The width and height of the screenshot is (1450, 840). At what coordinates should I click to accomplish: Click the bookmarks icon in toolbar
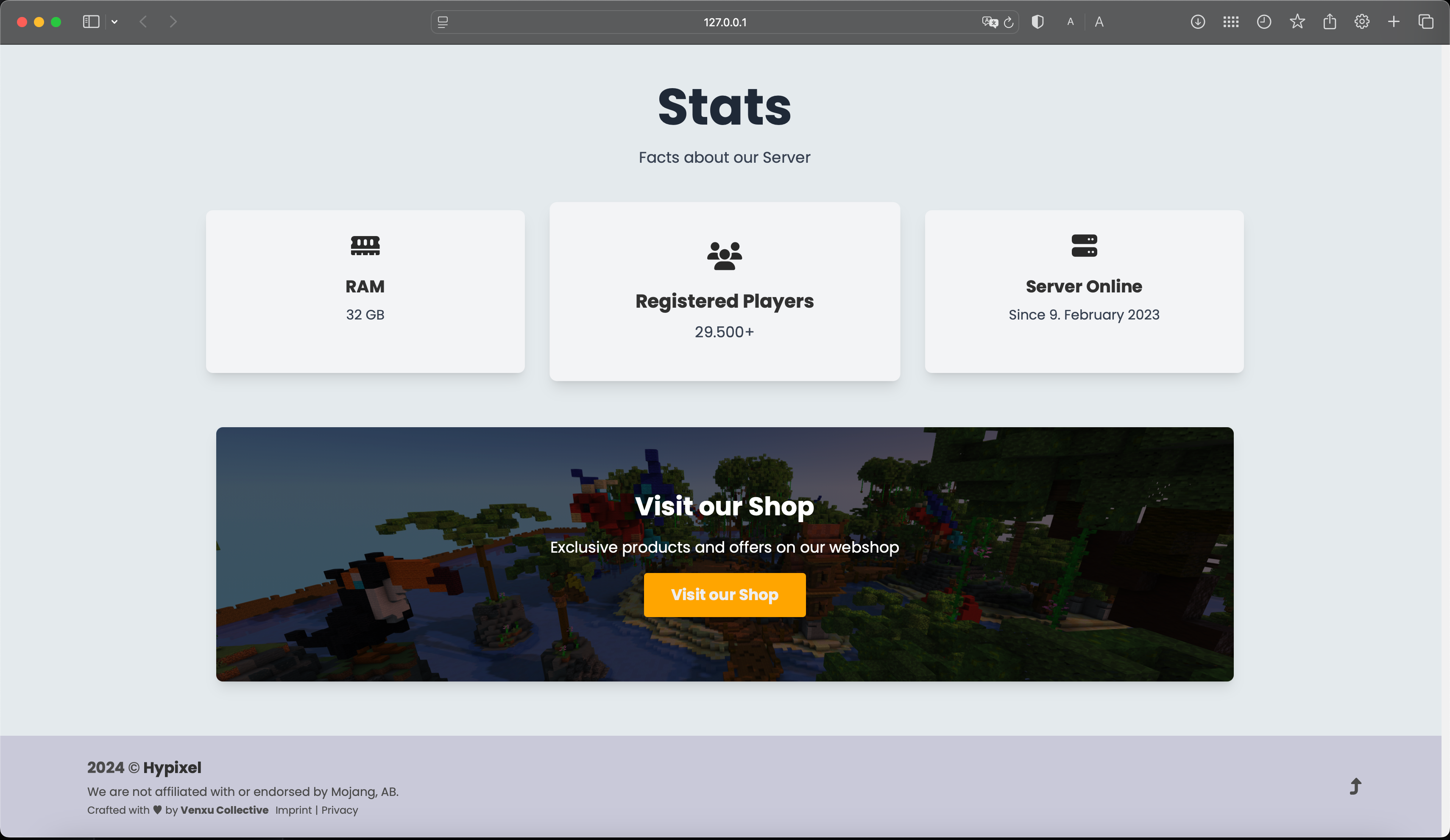pyautogui.click(x=1297, y=22)
